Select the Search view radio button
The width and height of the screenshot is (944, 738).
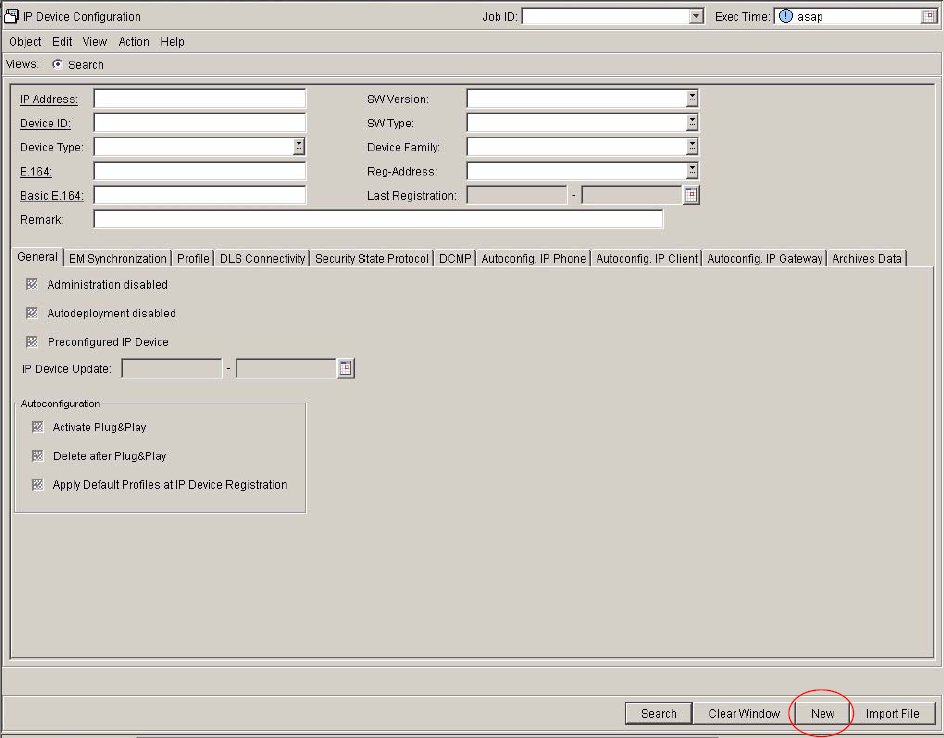coord(57,64)
